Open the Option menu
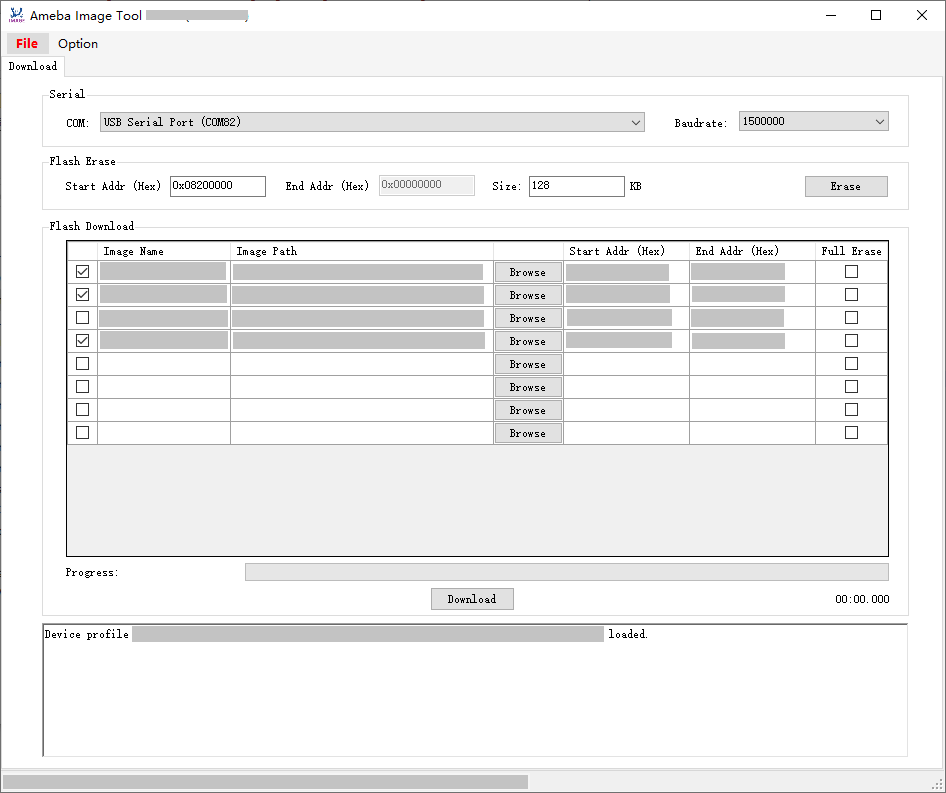 point(78,43)
